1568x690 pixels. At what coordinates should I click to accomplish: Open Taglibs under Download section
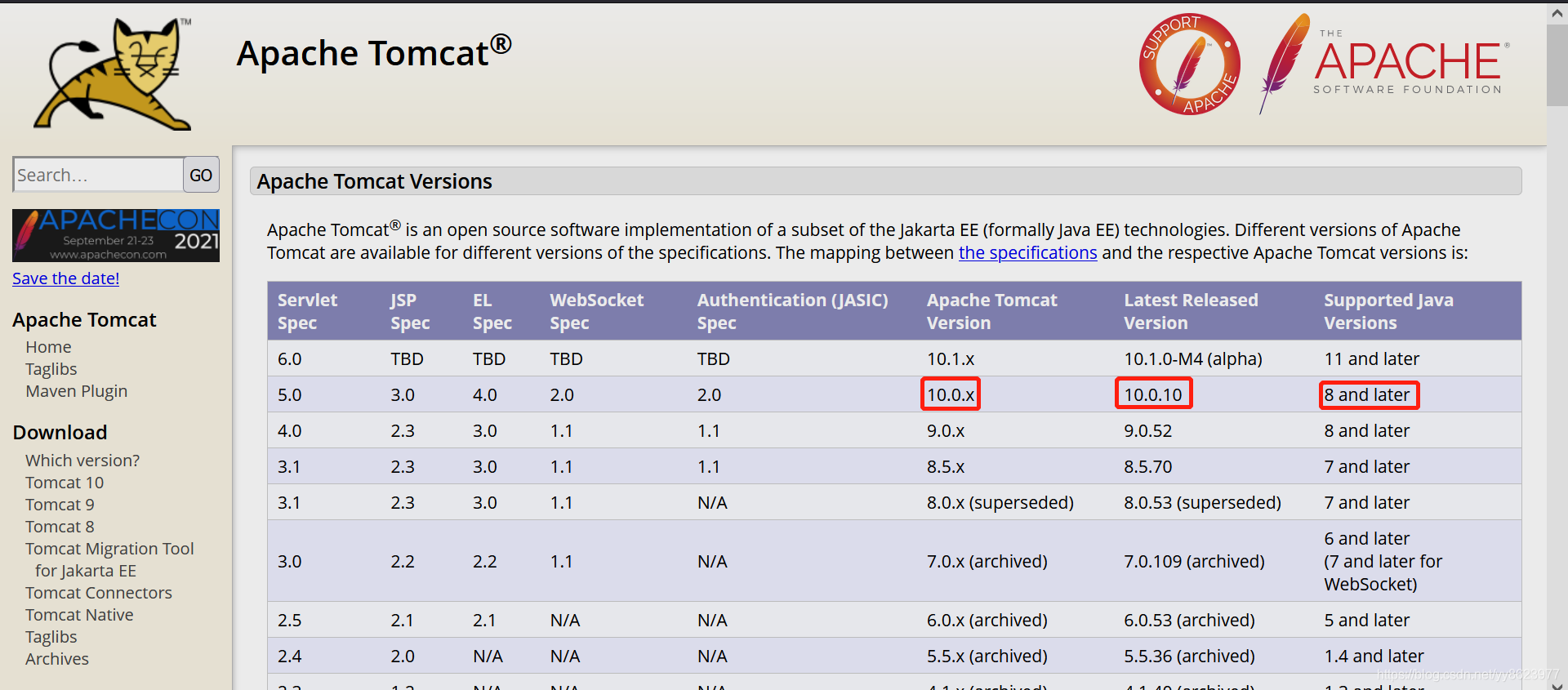51,637
